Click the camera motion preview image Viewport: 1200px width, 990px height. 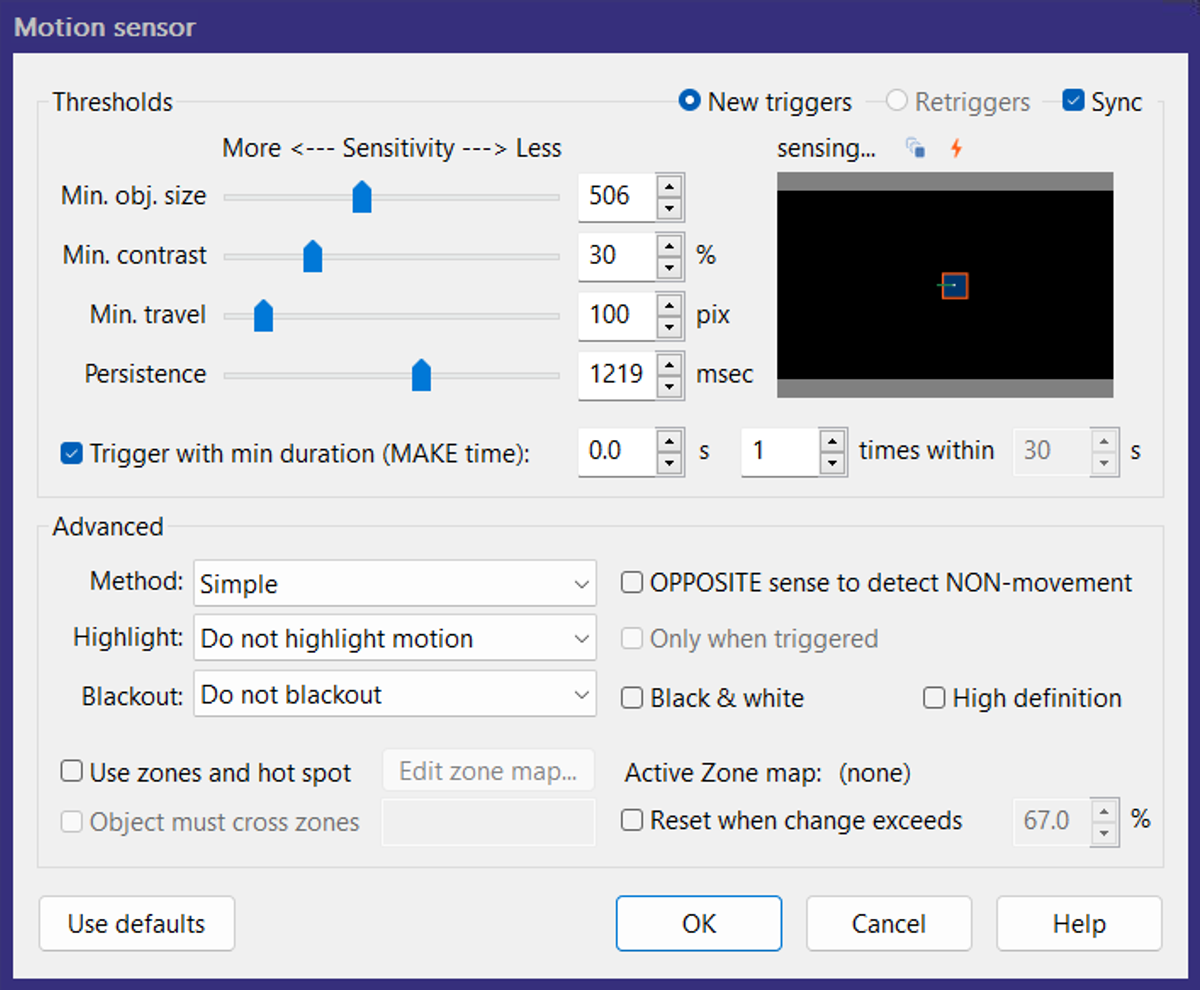pyautogui.click(x=945, y=285)
